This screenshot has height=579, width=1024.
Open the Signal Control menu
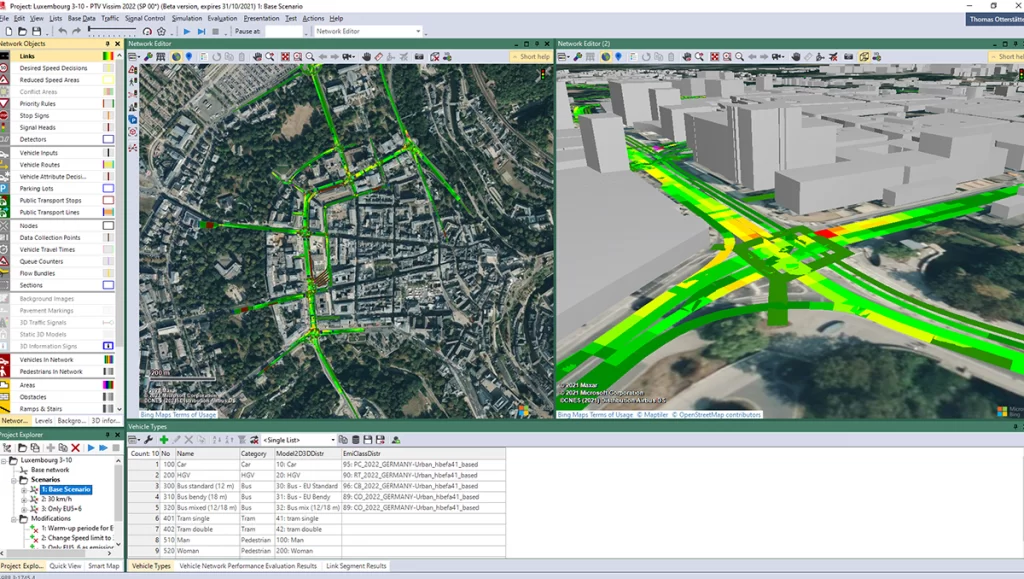[145, 18]
